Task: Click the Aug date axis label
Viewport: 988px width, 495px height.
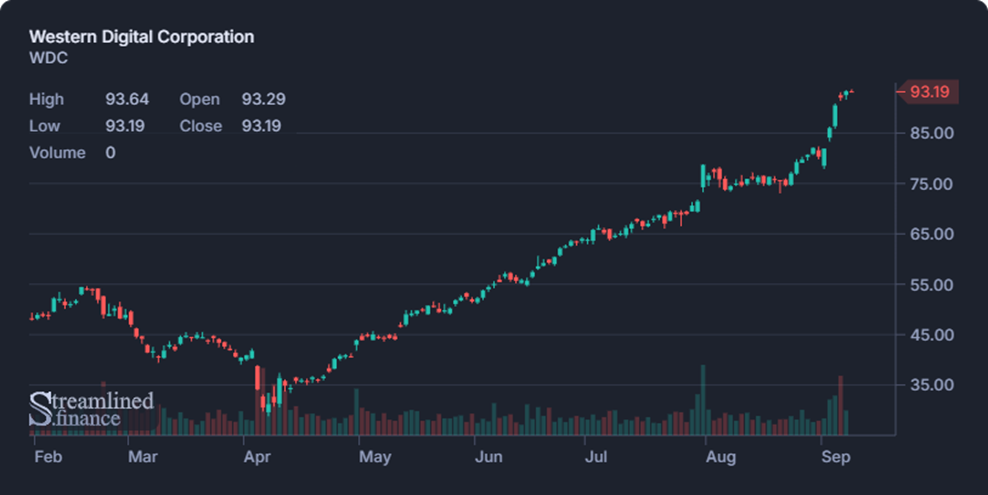Action: pos(721,457)
